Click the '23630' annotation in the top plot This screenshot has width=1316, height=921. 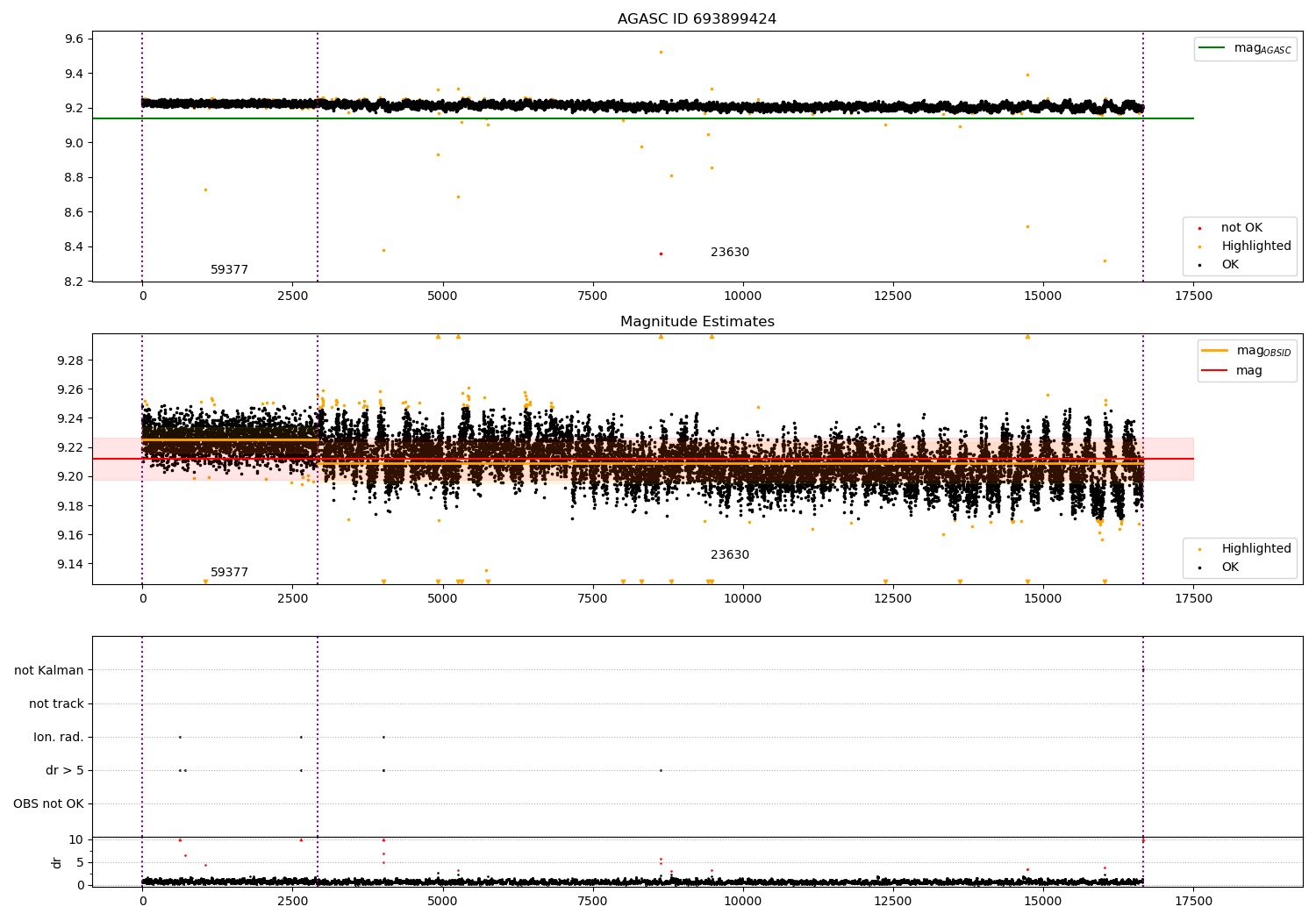point(730,253)
